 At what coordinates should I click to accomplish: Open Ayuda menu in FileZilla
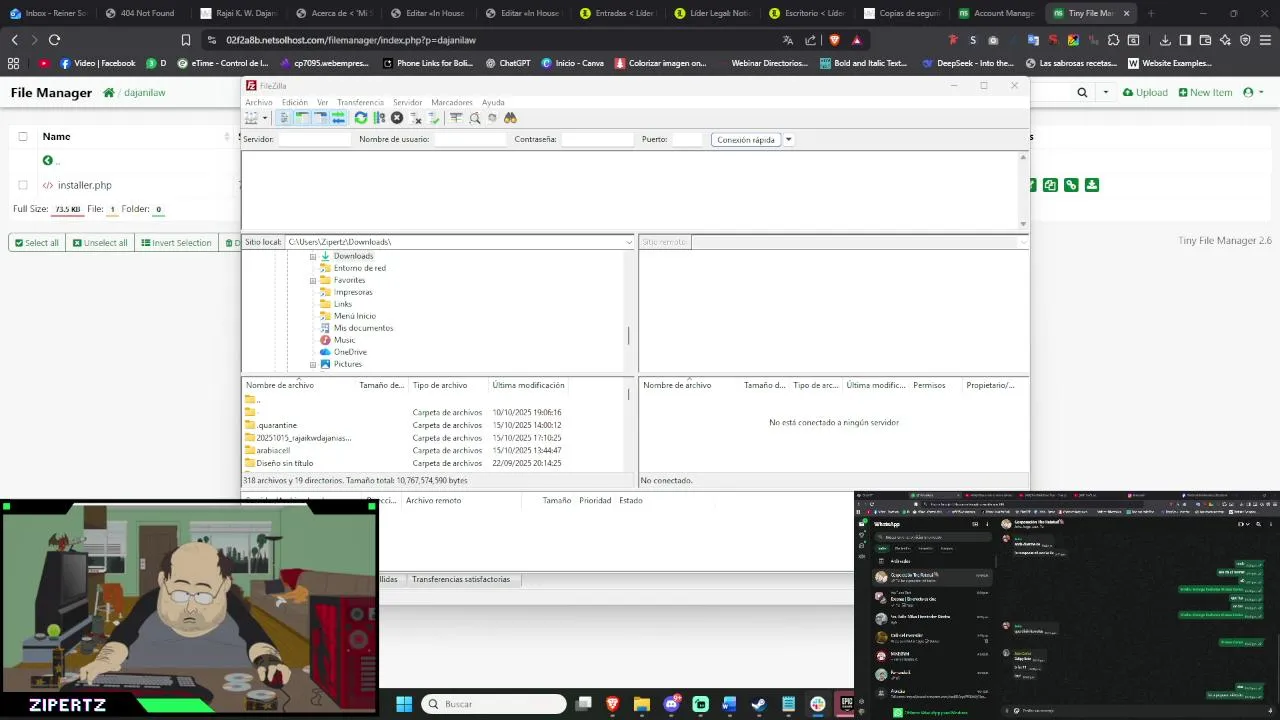493,102
